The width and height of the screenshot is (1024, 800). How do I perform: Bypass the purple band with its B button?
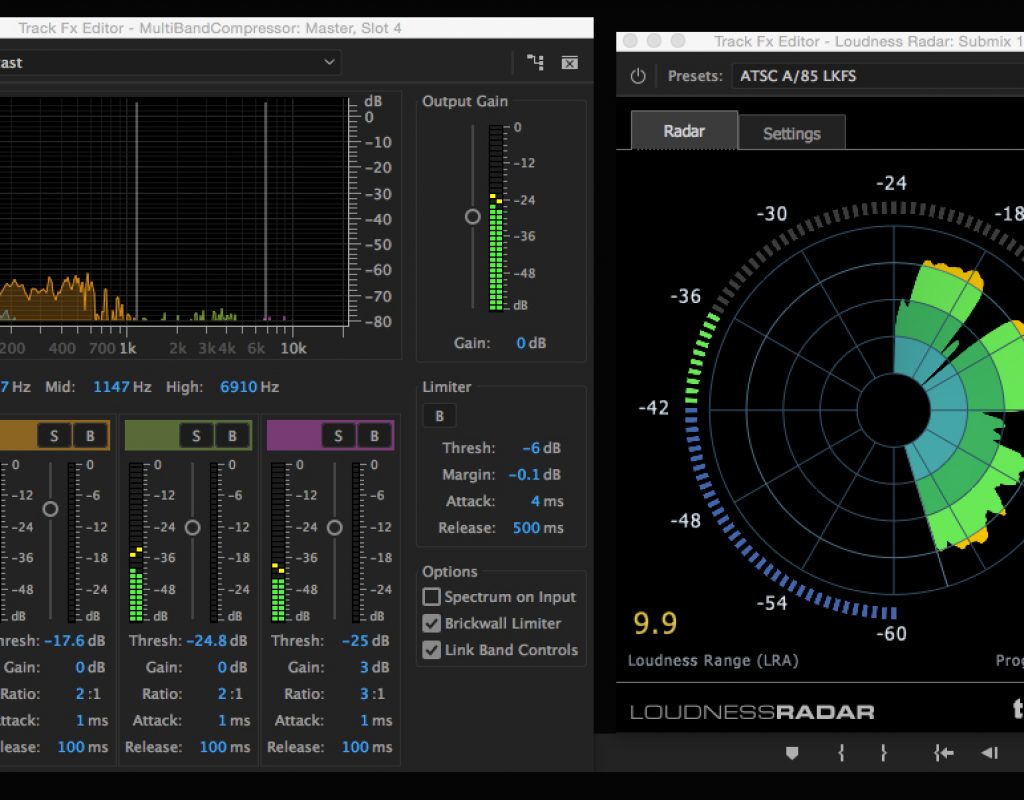pyautogui.click(x=374, y=436)
